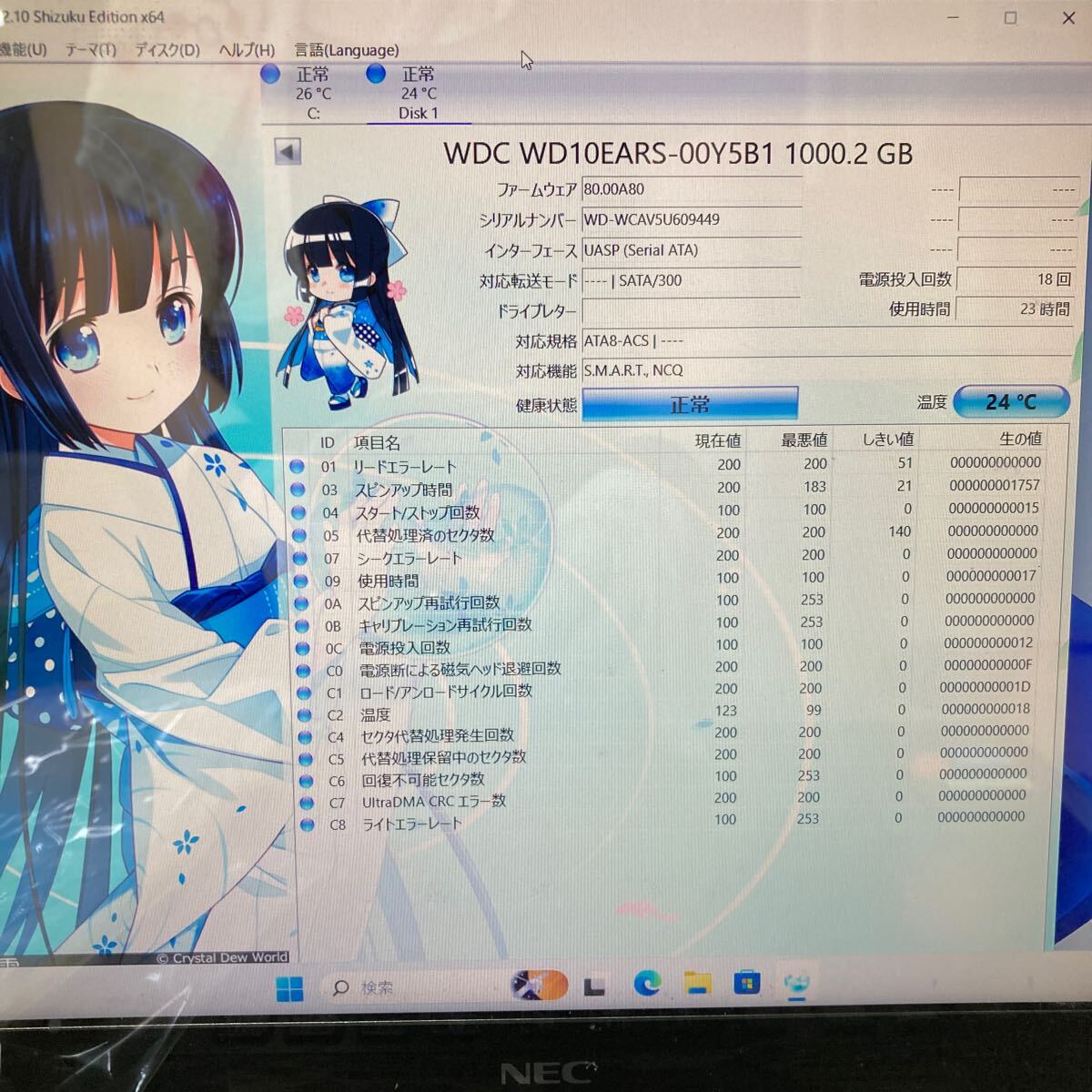Click status dot for C5 row
This screenshot has height=1092, width=1092.
point(306,759)
